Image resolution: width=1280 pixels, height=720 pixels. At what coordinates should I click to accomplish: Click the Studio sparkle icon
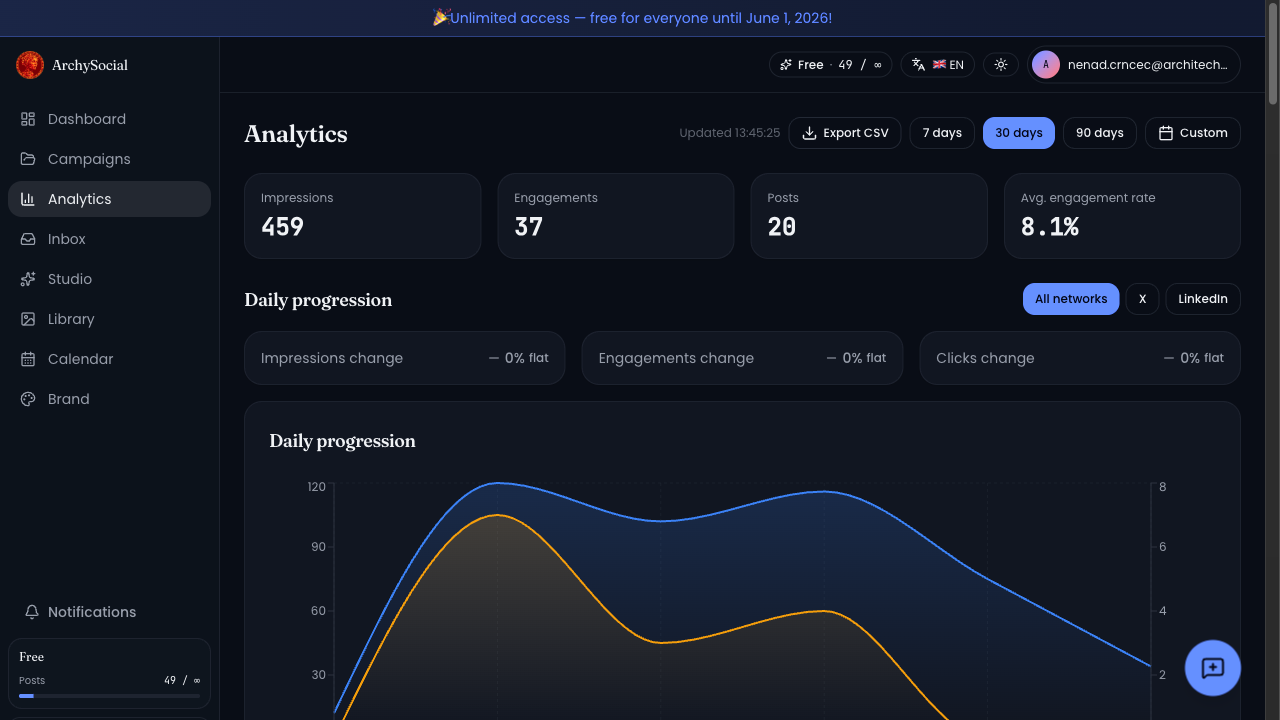click(x=28, y=279)
